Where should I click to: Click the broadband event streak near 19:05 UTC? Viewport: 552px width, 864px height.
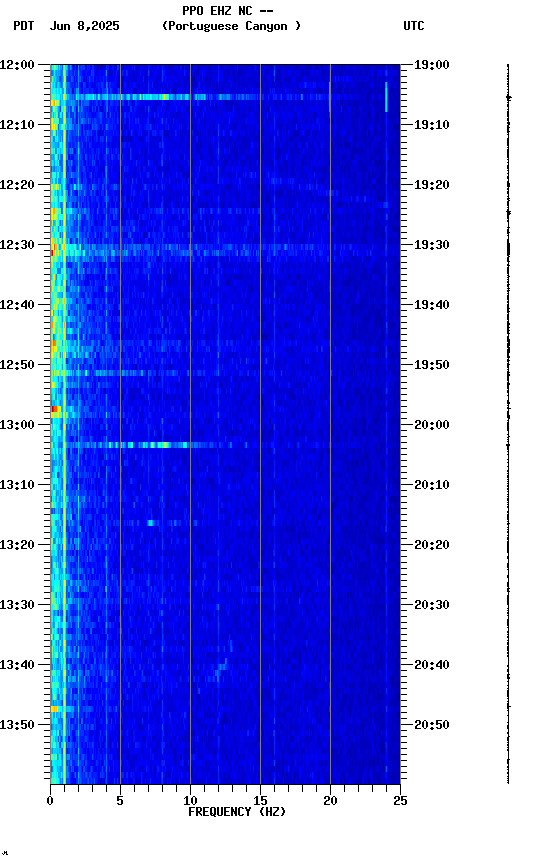point(190,97)
